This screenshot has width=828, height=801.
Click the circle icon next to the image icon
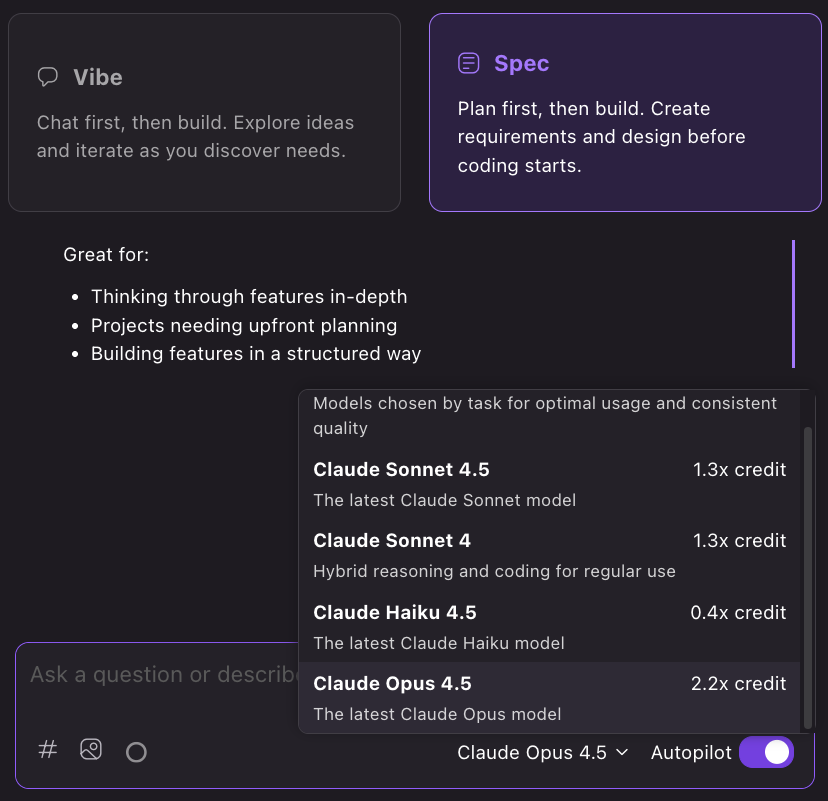coord(136,752)
